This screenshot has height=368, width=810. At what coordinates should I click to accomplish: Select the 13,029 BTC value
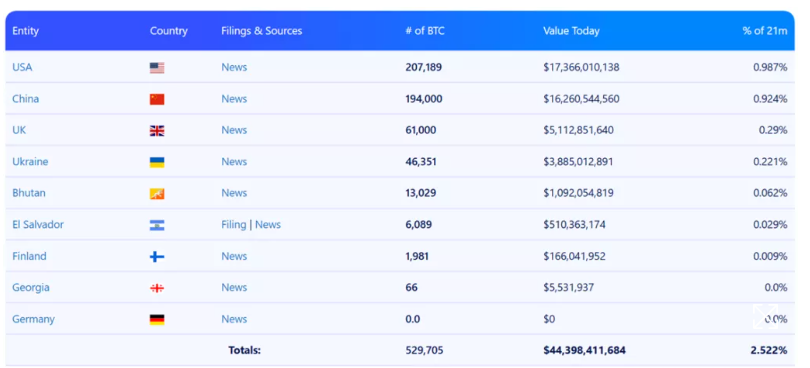pyautogui.click(x=420, y=193)
